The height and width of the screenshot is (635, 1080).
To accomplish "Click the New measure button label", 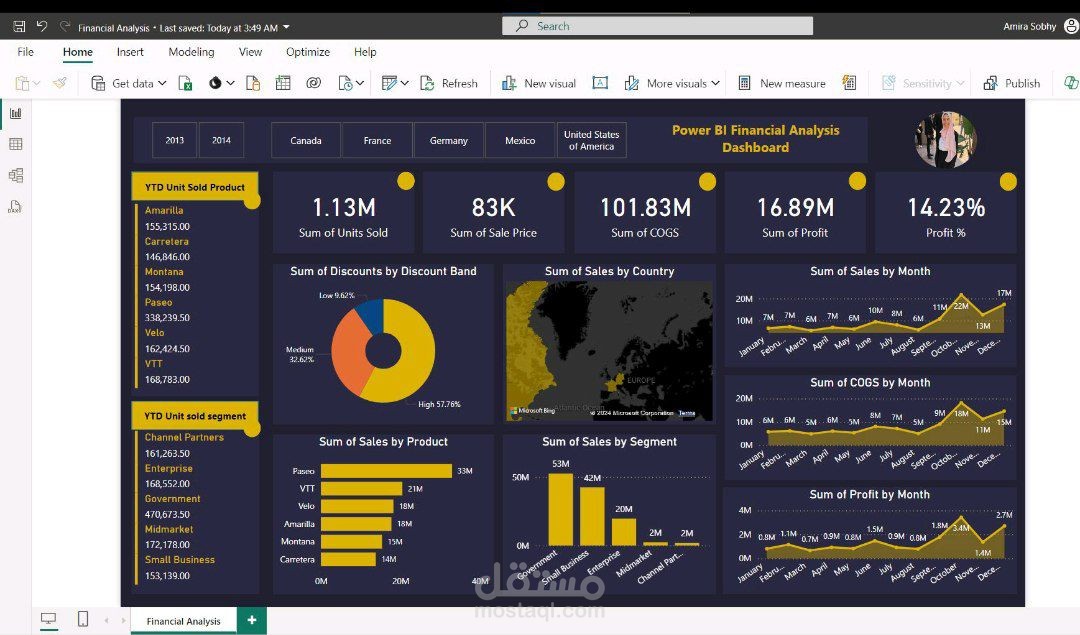I will pos(793,83).
